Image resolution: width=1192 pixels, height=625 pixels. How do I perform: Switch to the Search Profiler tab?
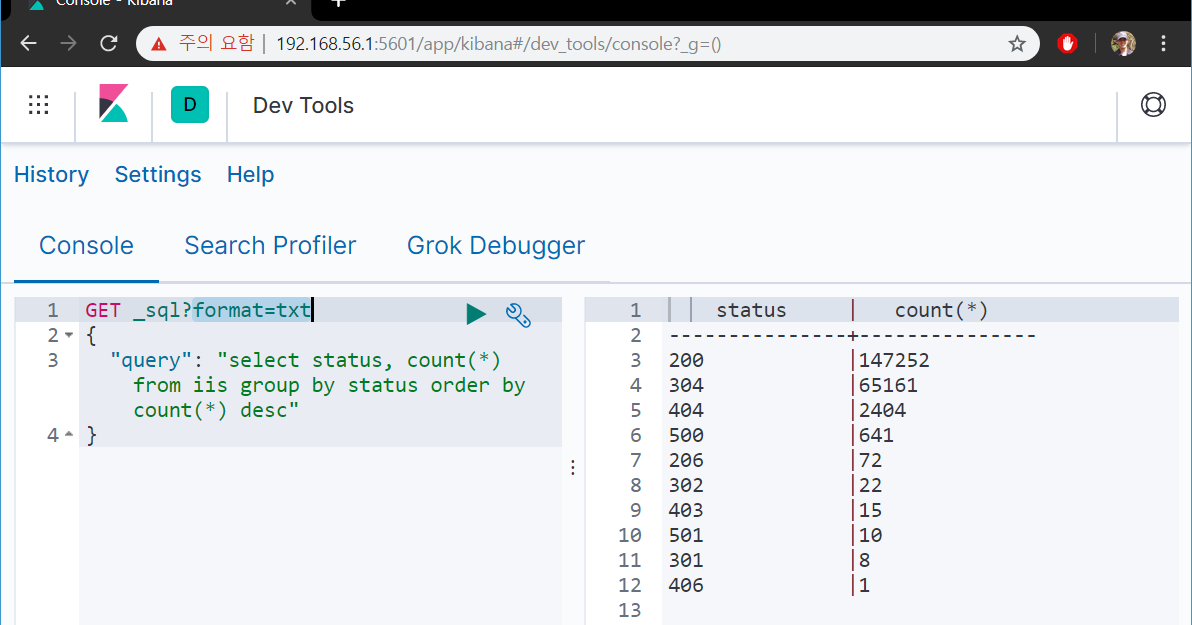[270, 245]
